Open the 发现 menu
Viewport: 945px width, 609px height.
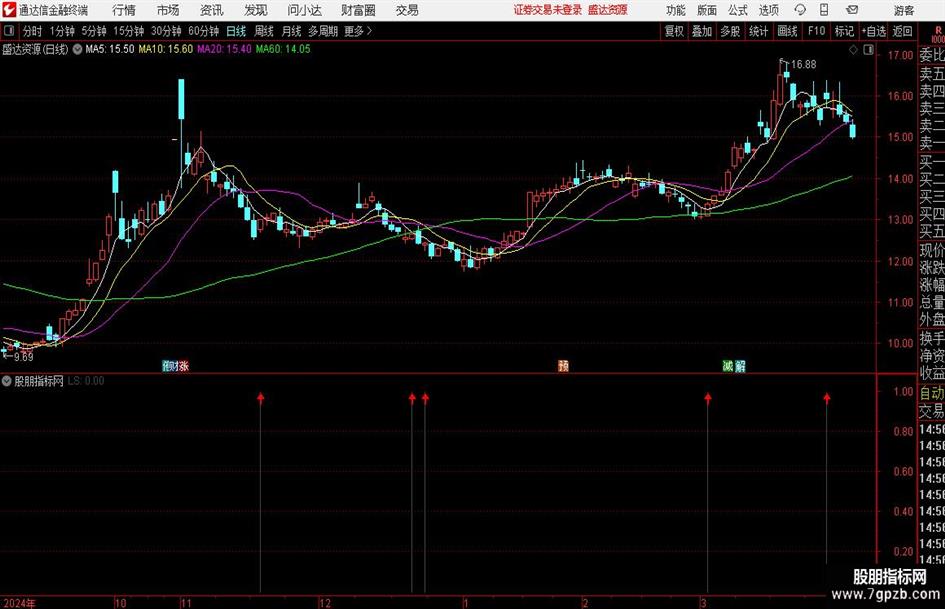(256, 10)
